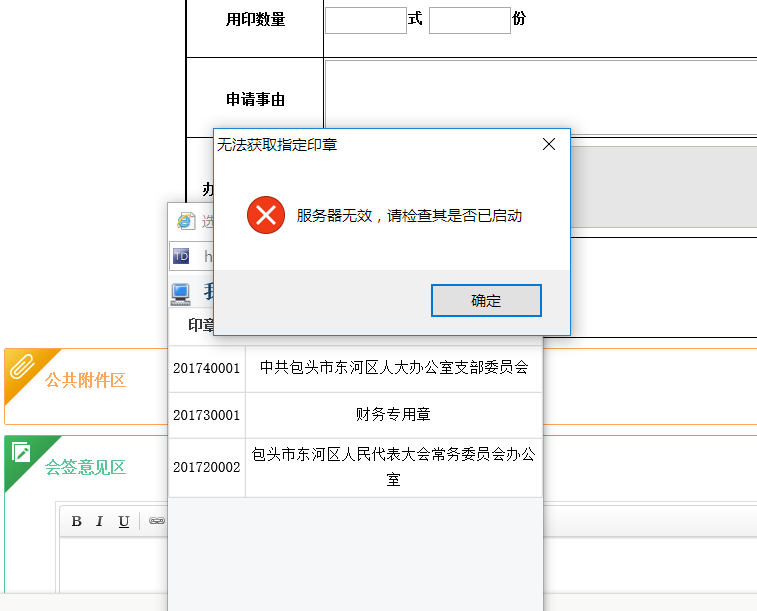
Task: Click the edit icon of 会签意见区
Action: pyautogui.click(x=21, y=452)
